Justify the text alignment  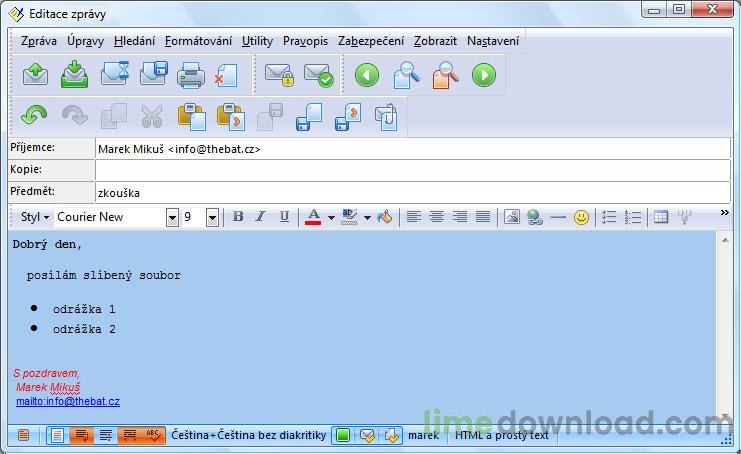tap(483, 217)
